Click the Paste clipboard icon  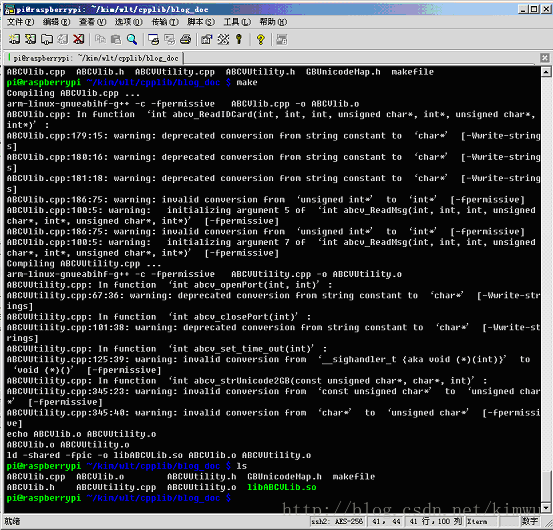click(116, 39)
